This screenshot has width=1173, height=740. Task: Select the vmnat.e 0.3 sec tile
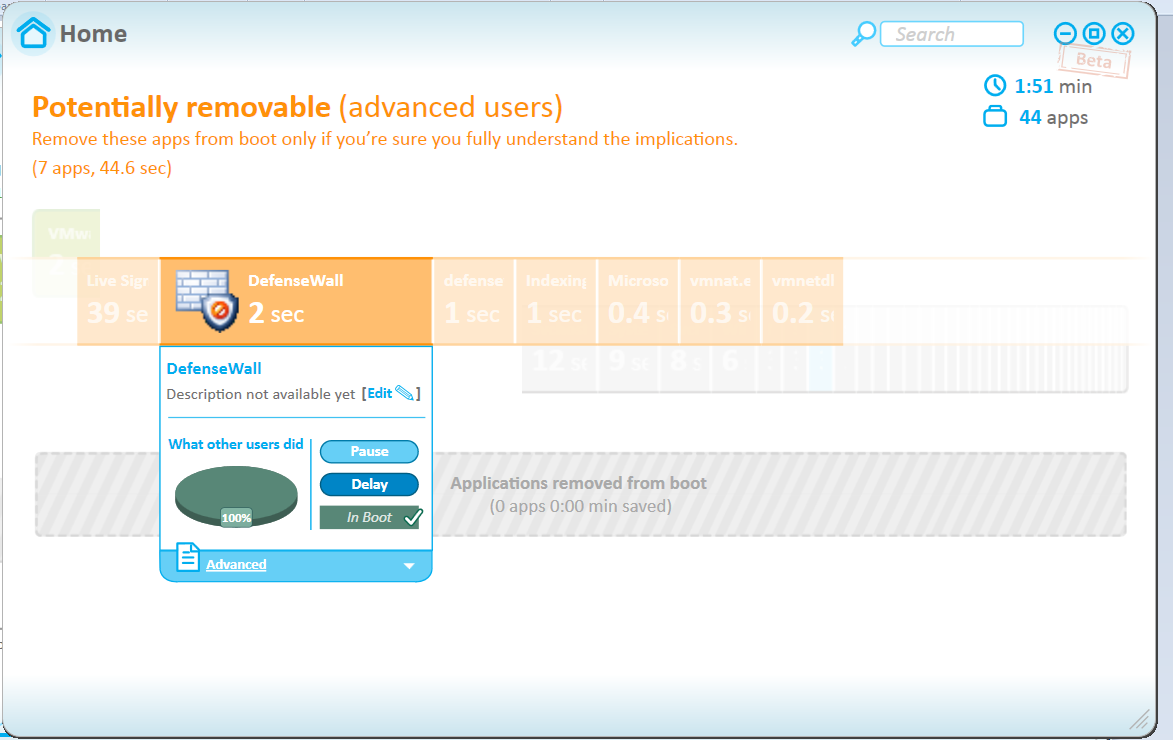(720, 301)
